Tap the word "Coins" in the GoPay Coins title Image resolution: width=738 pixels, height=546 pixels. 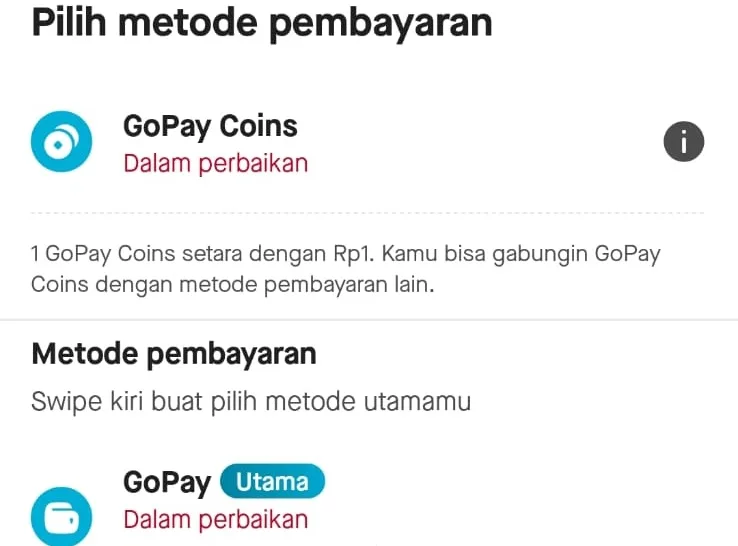(x=258, y=126)
